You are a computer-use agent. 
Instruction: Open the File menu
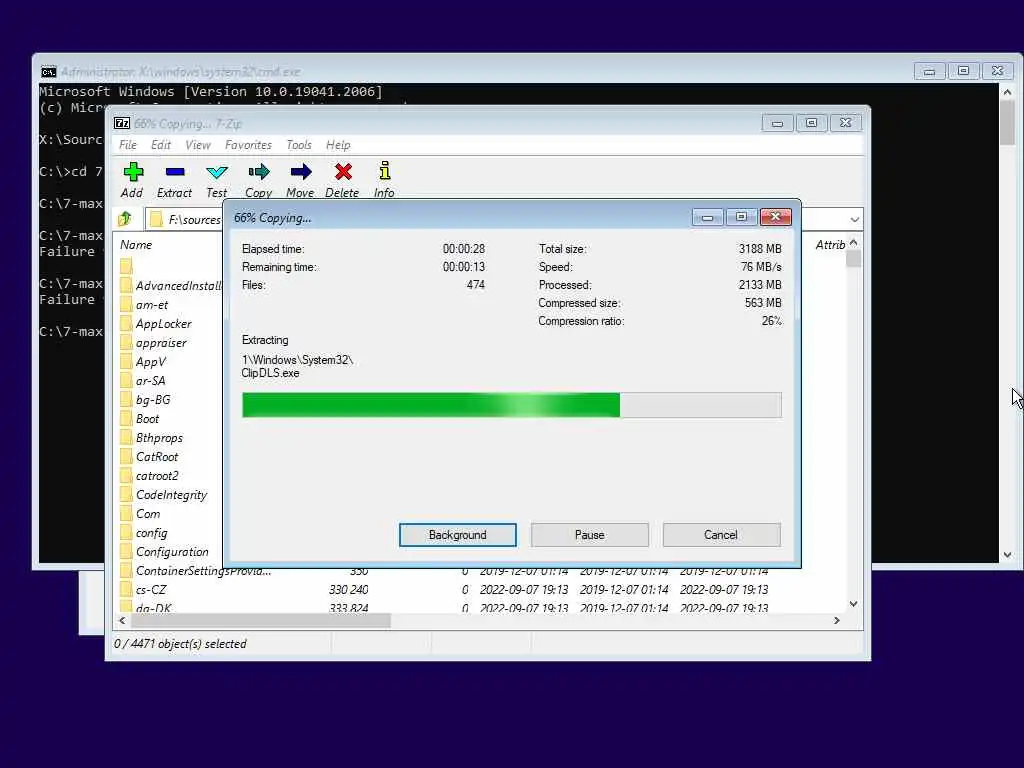[x=128, y=145]
